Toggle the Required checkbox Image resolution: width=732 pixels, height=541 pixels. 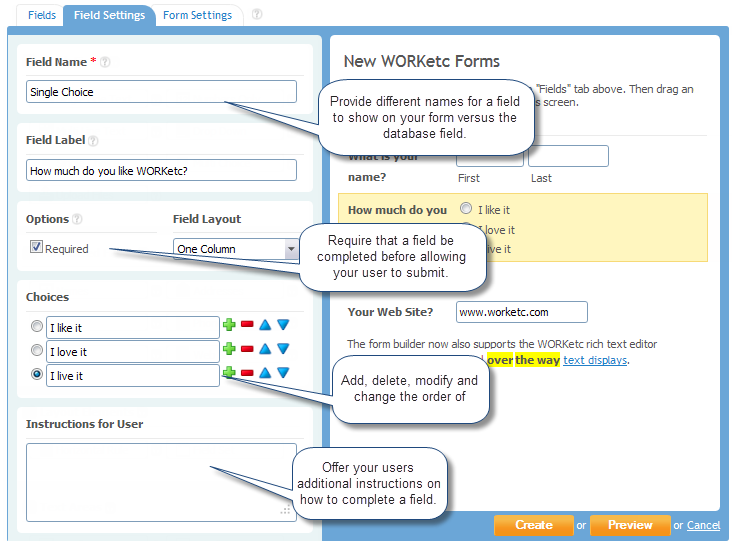point(36,248)
